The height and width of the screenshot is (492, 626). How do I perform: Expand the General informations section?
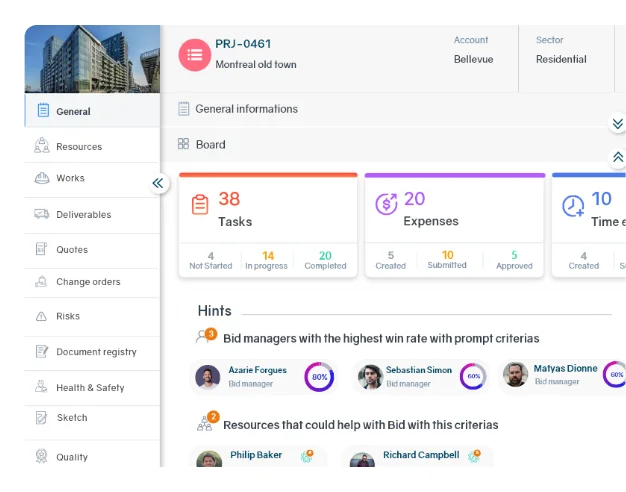[x=617, y=123]
